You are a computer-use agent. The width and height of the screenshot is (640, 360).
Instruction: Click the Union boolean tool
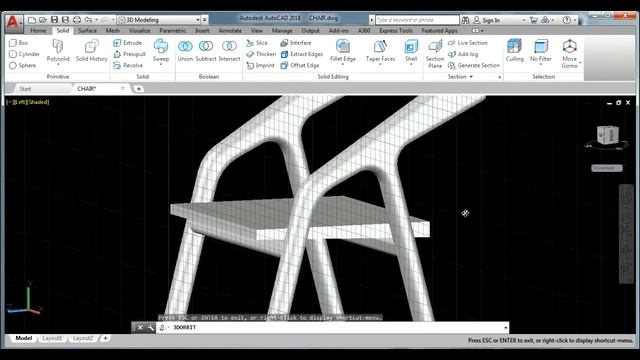185,51
